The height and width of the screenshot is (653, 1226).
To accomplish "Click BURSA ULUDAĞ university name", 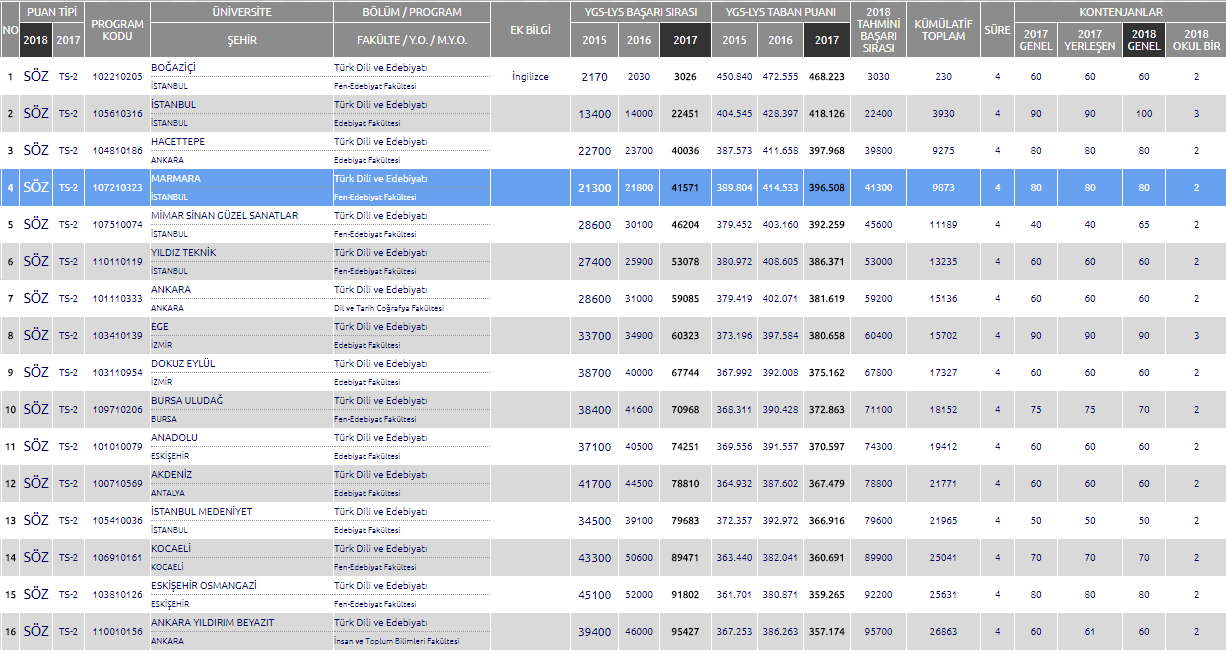I will pos(187,401).
